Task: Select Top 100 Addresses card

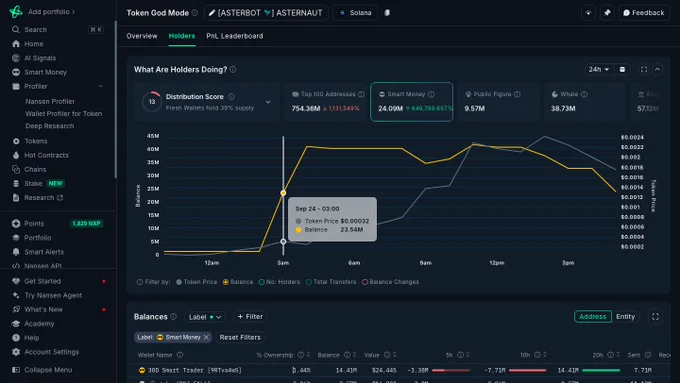Action: [x=325, y=102]
